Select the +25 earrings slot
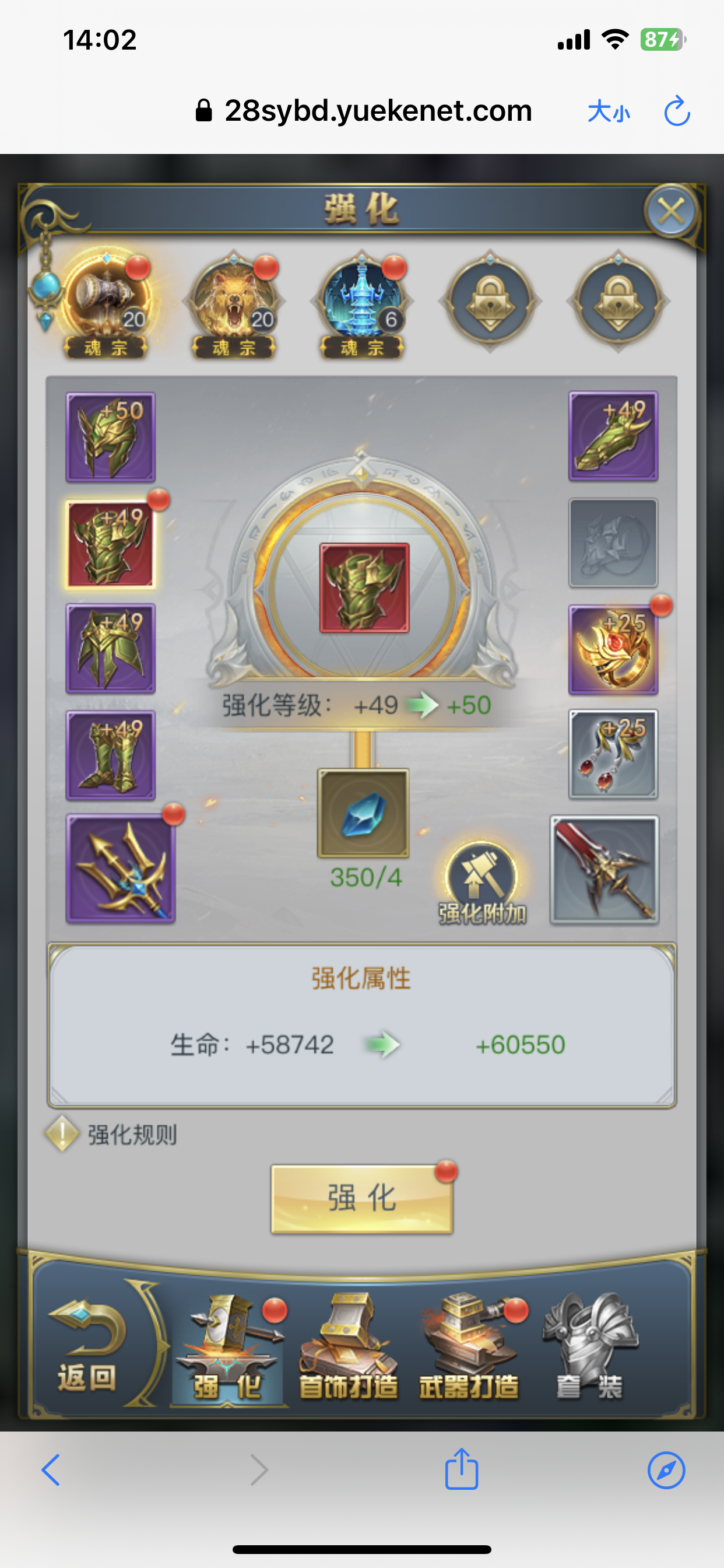724x1568 pixels. [x=613, y=755]
